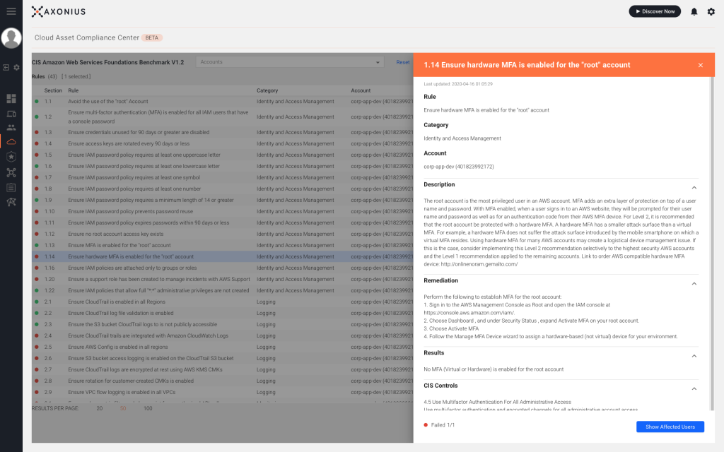
Task: Open the Accounts dropdown filter
Action: coord(290,62)
